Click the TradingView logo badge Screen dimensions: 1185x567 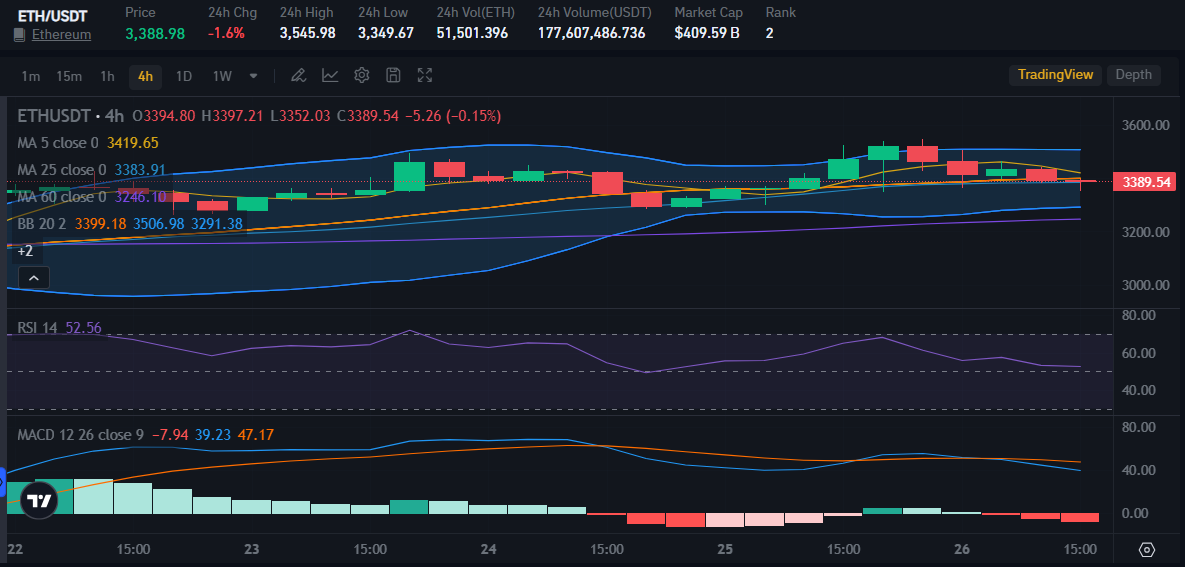39,500
